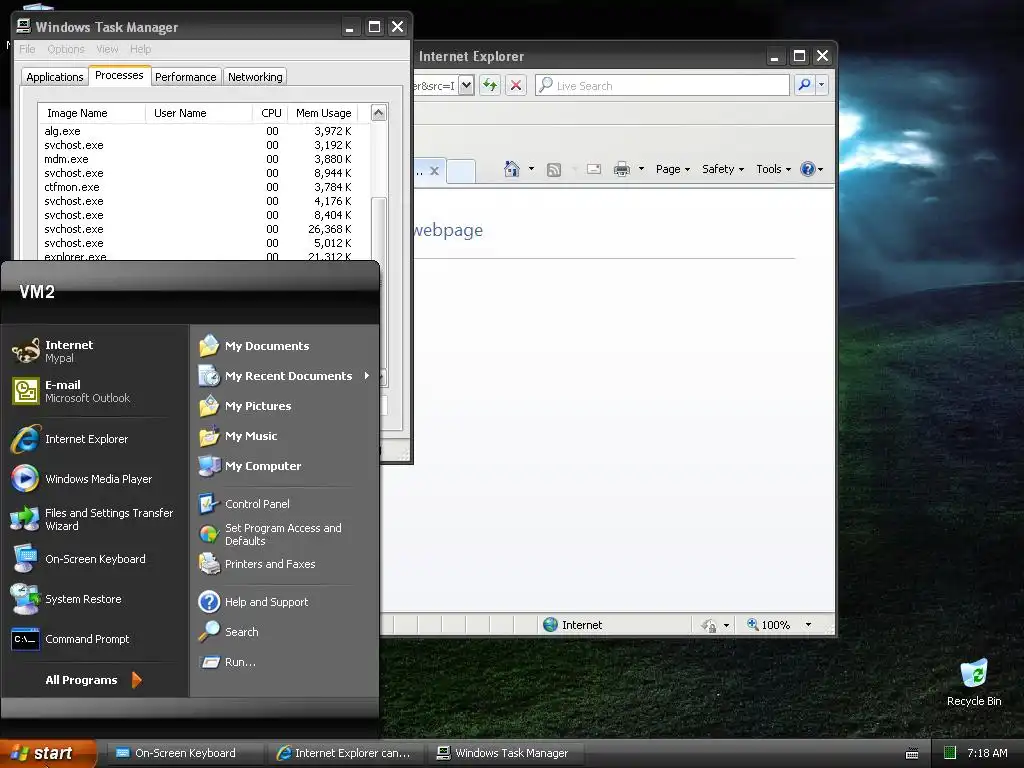This screenshot has width=1024, height=768.
Task: Open Home button dropdown arrow
Action: click(531, 169)
